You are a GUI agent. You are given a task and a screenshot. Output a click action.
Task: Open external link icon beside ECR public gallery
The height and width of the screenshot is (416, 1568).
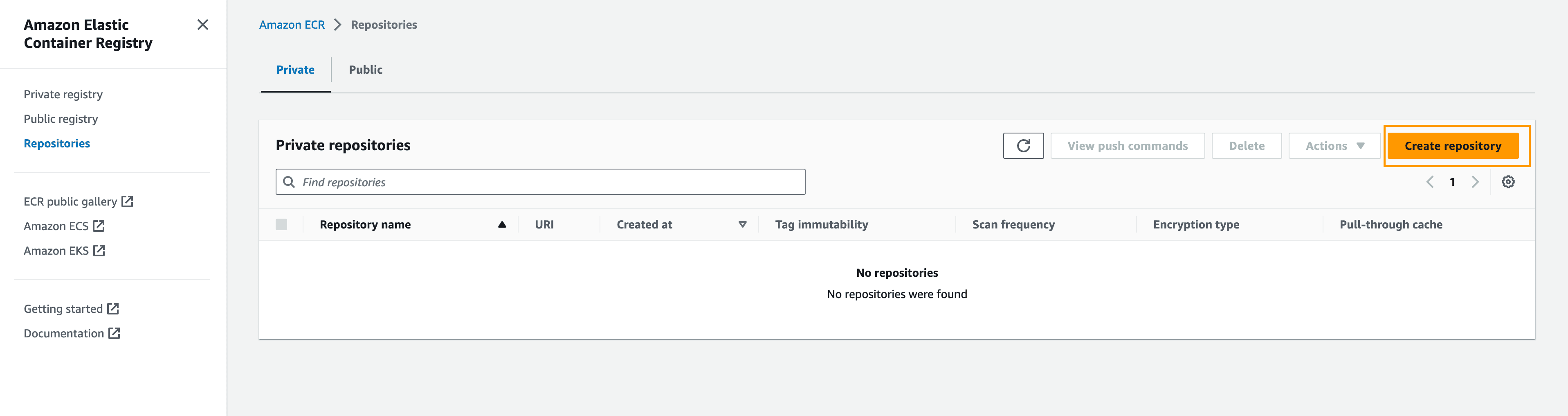point(127,201)
